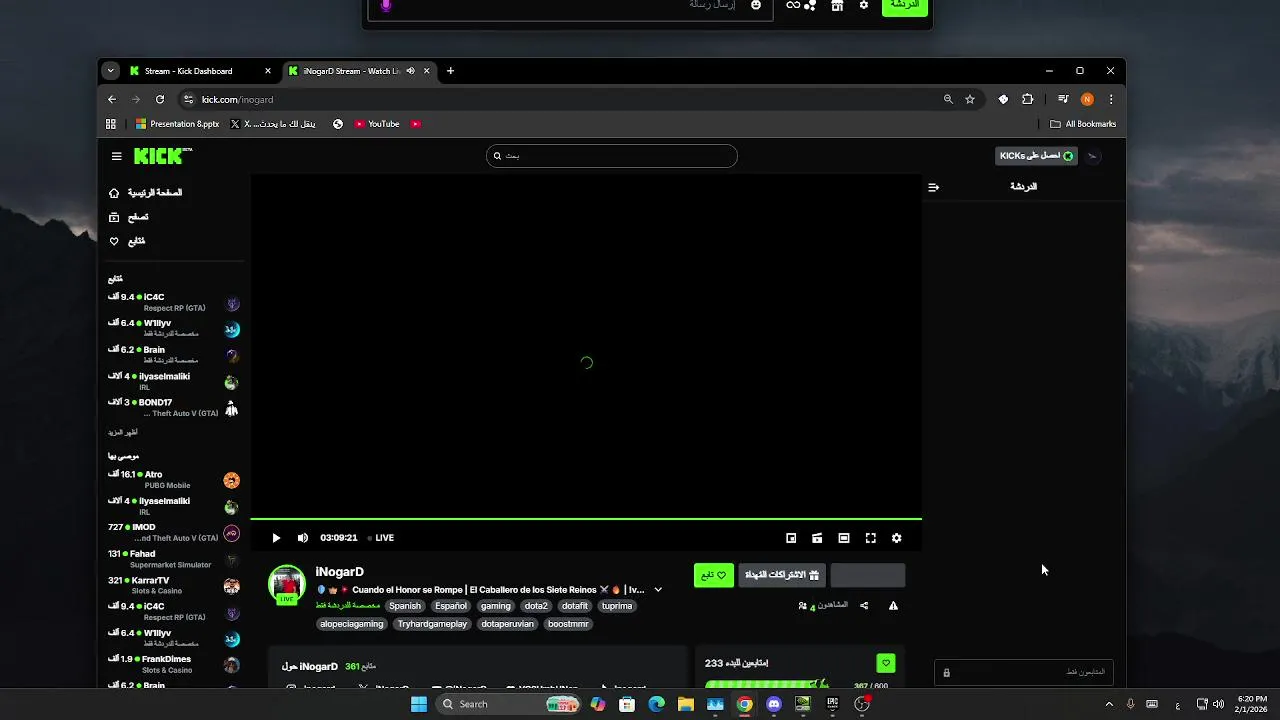Open the tab search dropdown in Chrome
The height and width of the screenshot is (720, 1280).
(x=111, y=71)
